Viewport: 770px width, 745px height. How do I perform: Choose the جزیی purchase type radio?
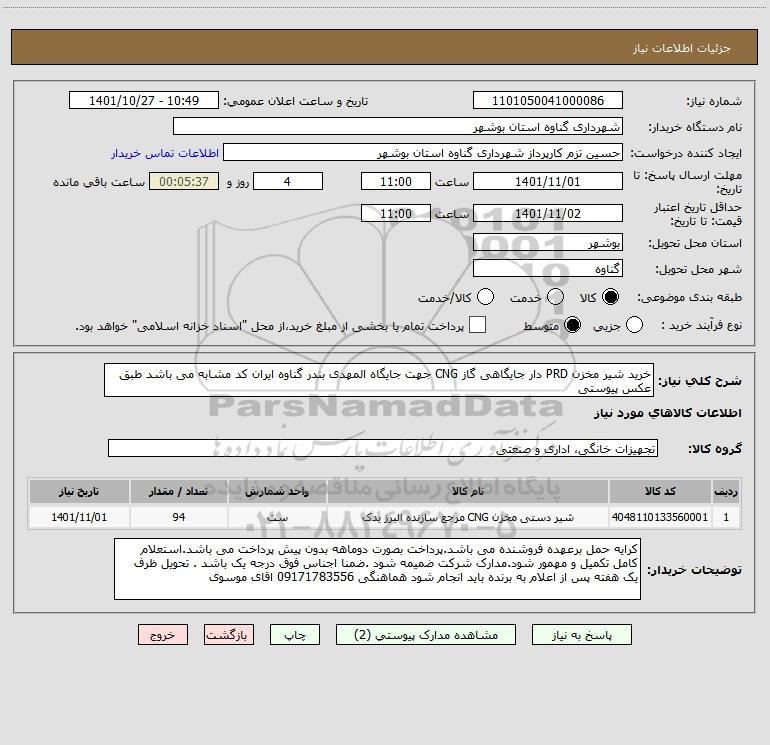coord(634,325)
